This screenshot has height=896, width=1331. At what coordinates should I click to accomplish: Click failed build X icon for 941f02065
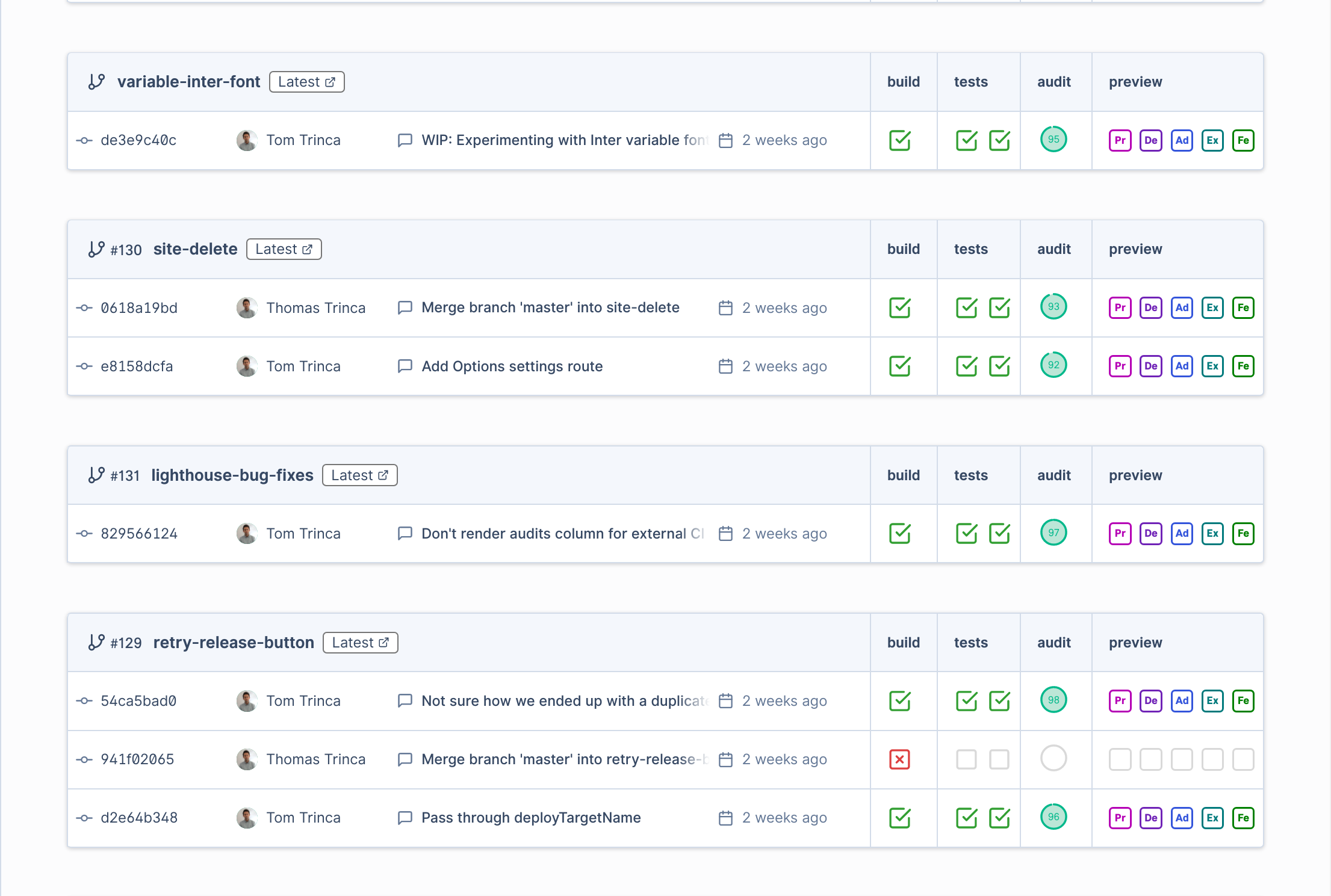click(x=899, y=759)
